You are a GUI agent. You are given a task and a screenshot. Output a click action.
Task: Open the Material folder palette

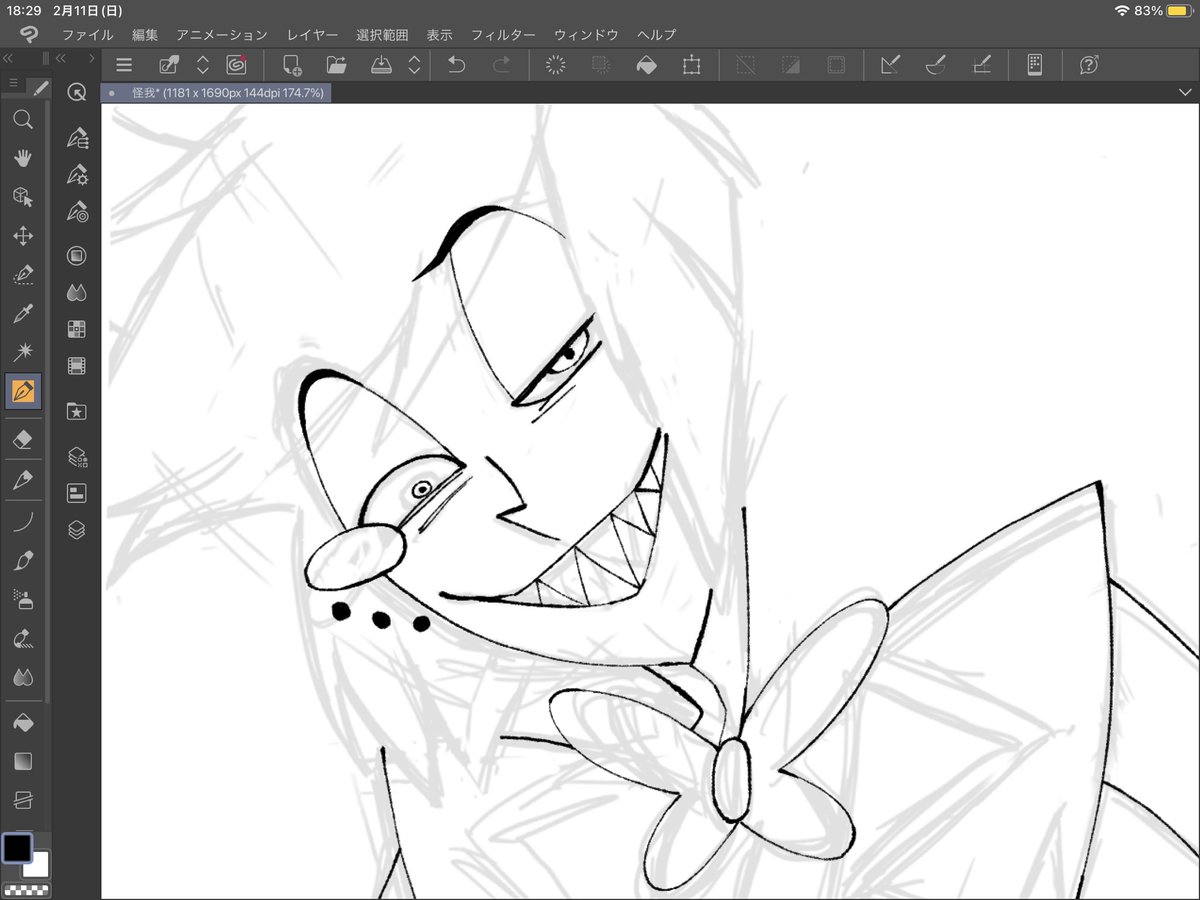click(77, 411)
